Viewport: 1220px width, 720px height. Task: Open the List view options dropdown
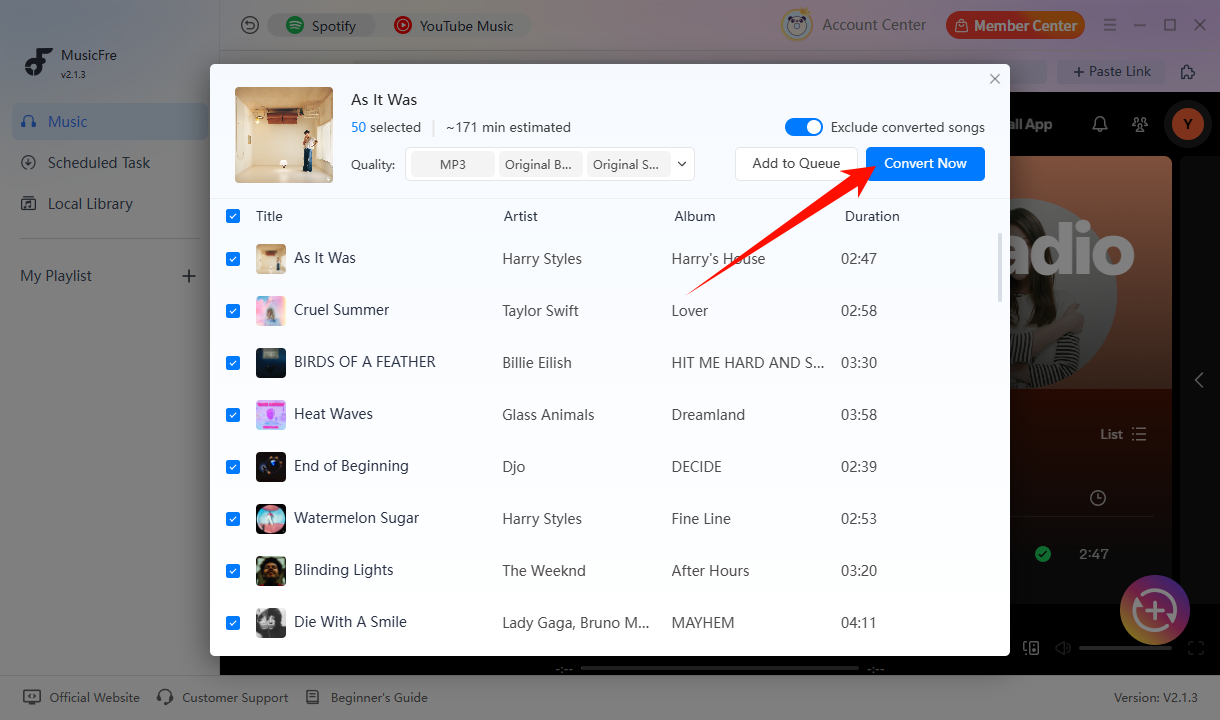[x=1123, y=434]
